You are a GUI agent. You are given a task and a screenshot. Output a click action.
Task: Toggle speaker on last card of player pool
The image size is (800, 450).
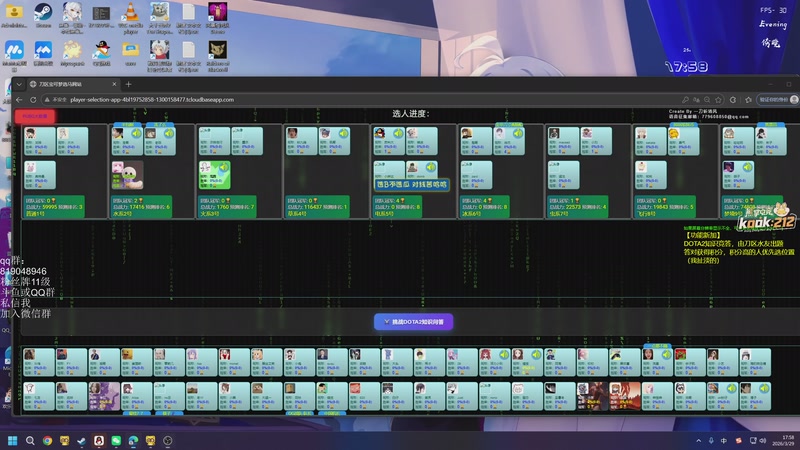tap(764, 389)
